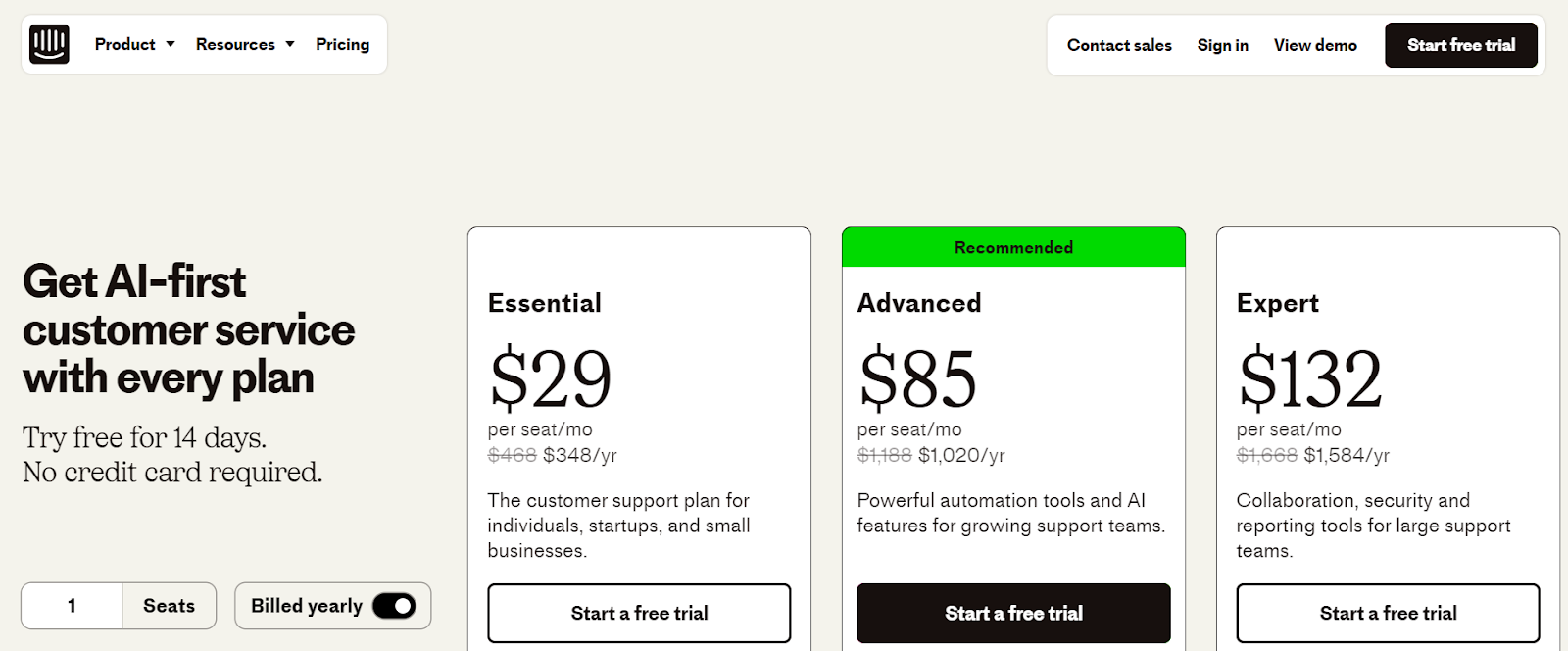Viewport: 1568px width, 651px height.
Task: Click the Product menu chevron arrow
Action: (x=170, y=44)
